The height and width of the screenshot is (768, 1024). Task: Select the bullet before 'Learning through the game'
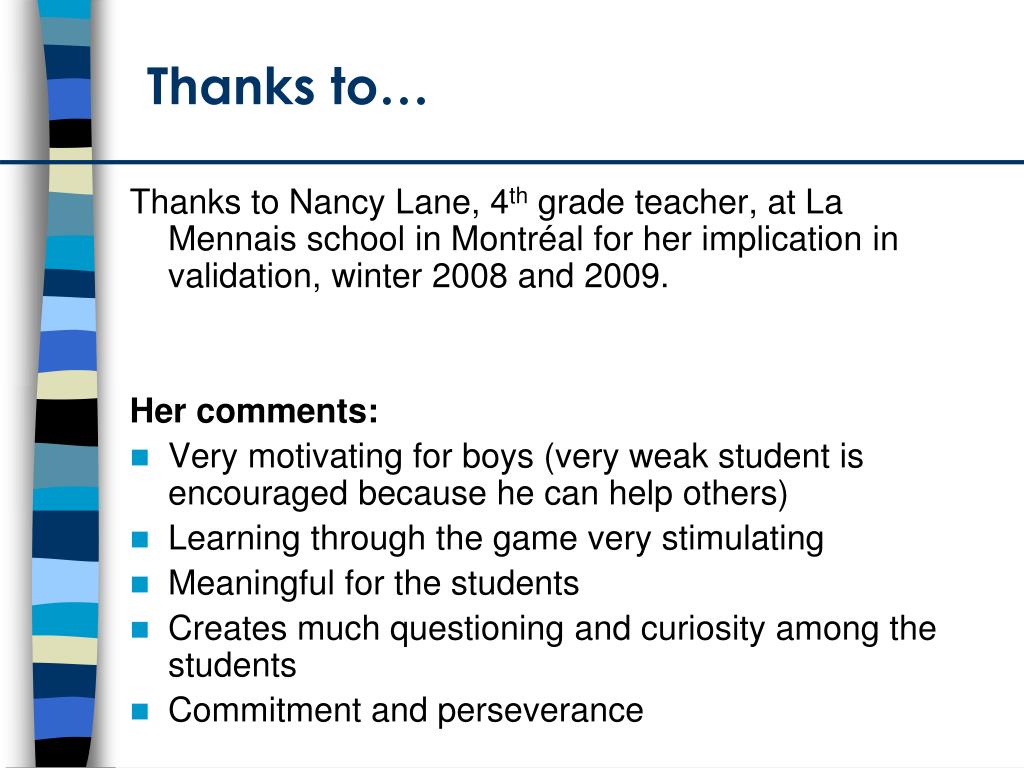[140, 539]
